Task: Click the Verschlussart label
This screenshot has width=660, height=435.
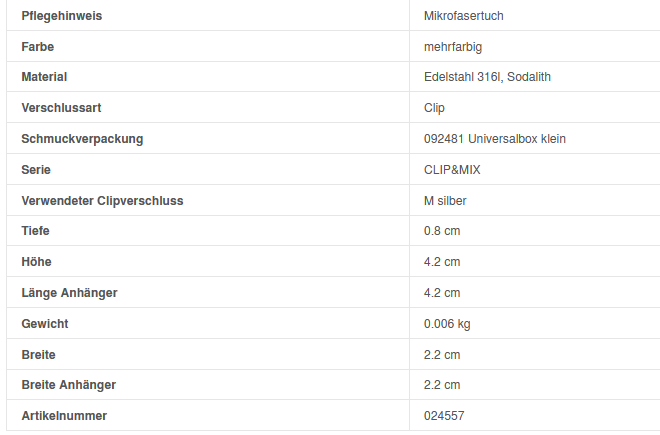Action: click(61, 108)
